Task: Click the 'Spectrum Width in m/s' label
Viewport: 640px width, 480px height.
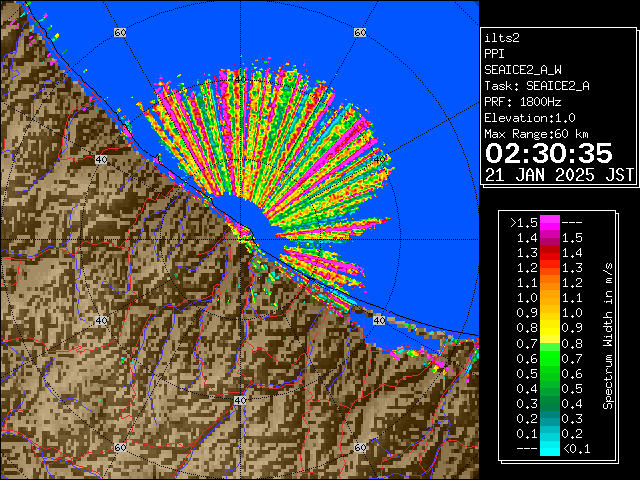Action: pos(608,336)
